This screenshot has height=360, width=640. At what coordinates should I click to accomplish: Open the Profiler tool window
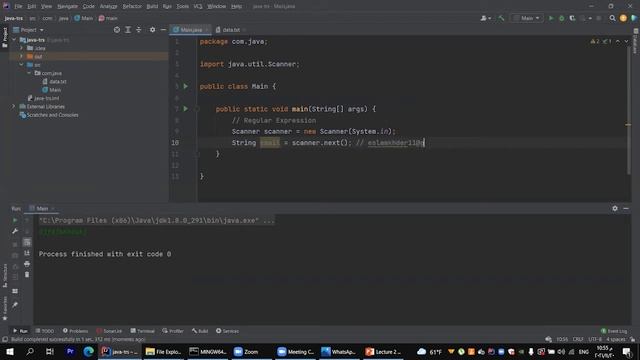click(173, 331)
